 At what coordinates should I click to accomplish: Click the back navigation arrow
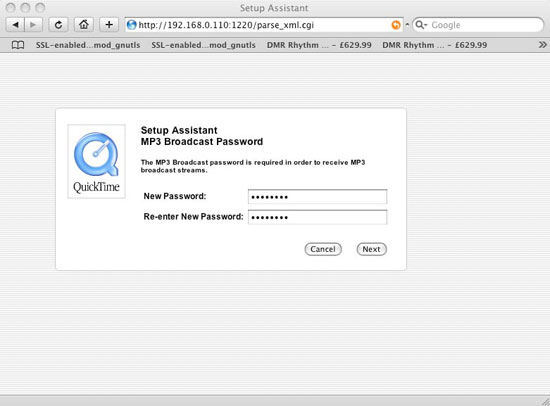click(x=15, y=25)
